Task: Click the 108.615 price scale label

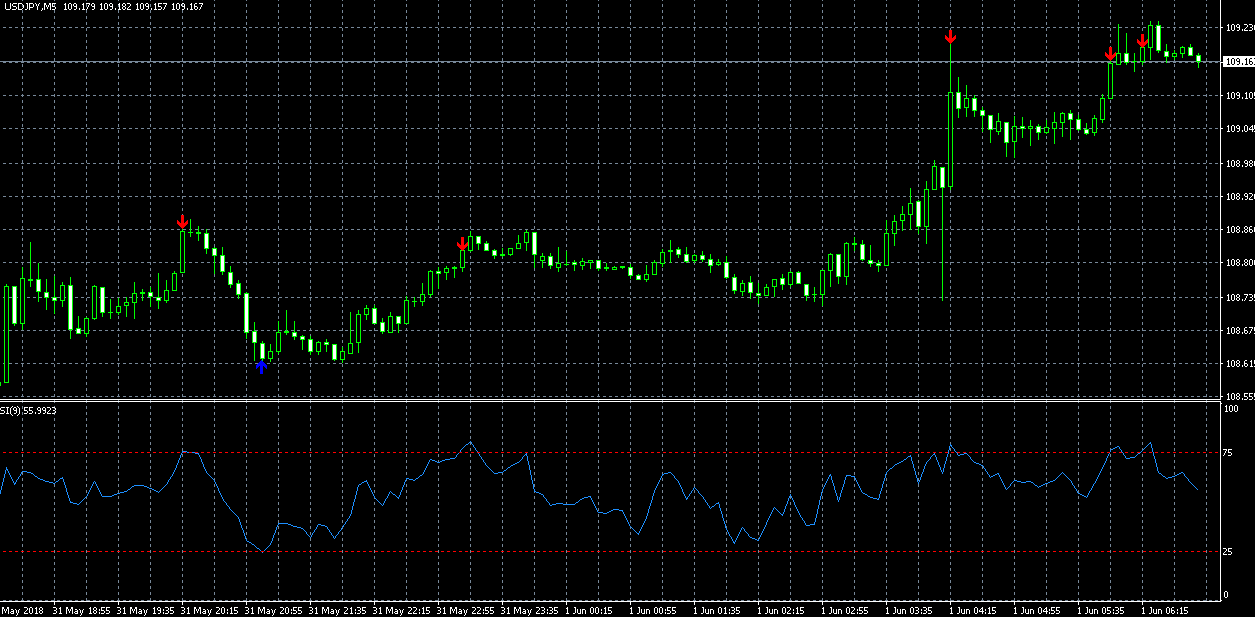Action: coord(1240,365)
